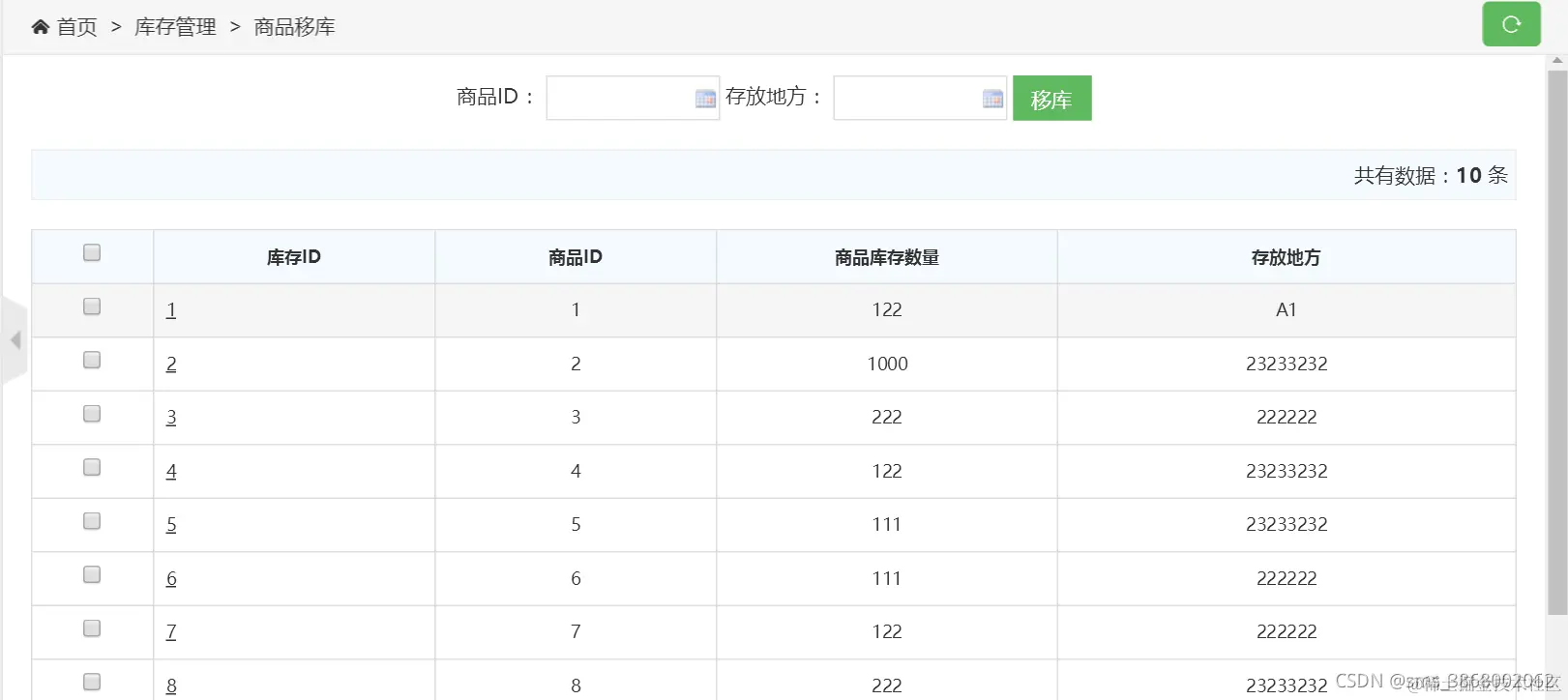Open 库存ID link 2
This screenshot has width=1568, height=700.
click(171, 365)
